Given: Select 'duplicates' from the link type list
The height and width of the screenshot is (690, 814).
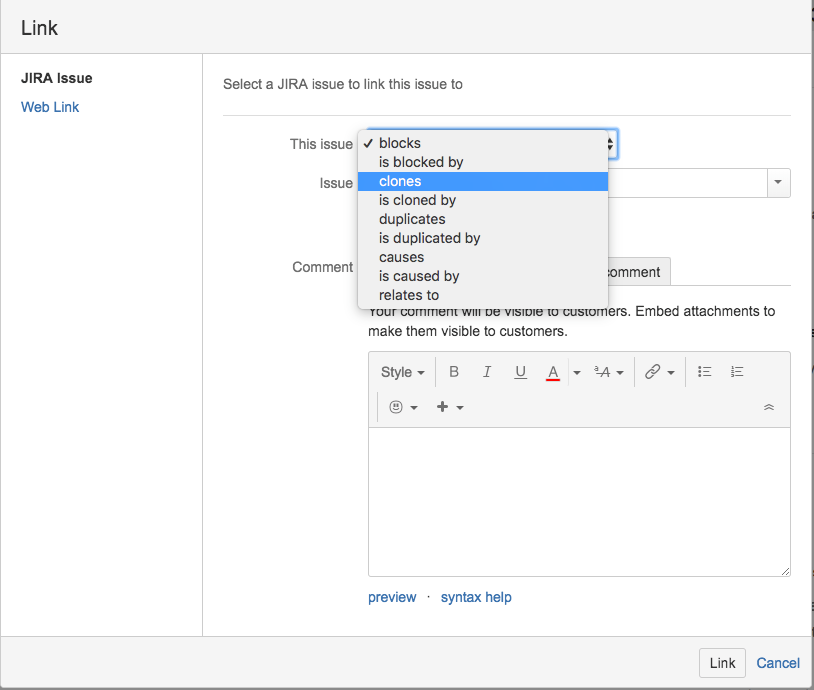Looking at the screenshot, I should (412, 219).
